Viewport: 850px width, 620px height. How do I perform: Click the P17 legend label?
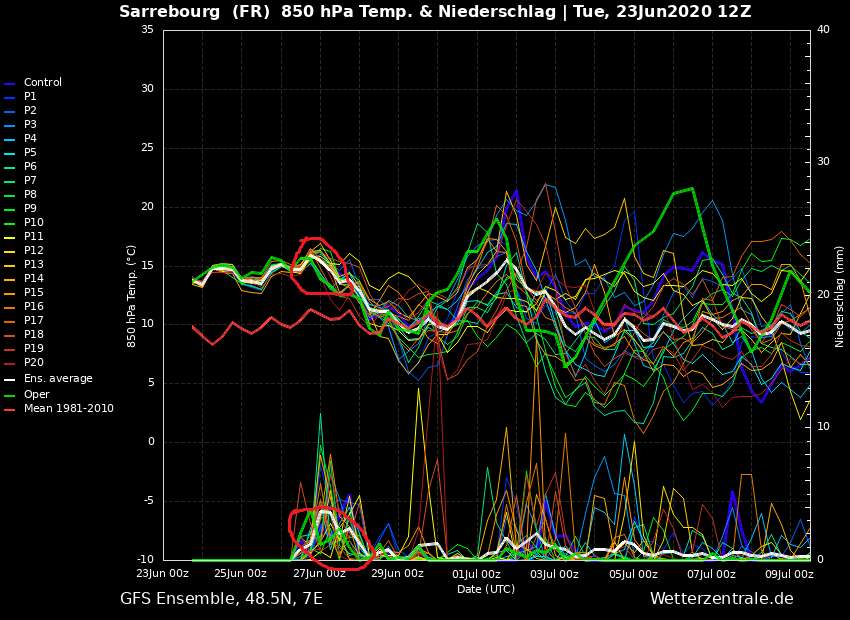(x=34, y=321)
